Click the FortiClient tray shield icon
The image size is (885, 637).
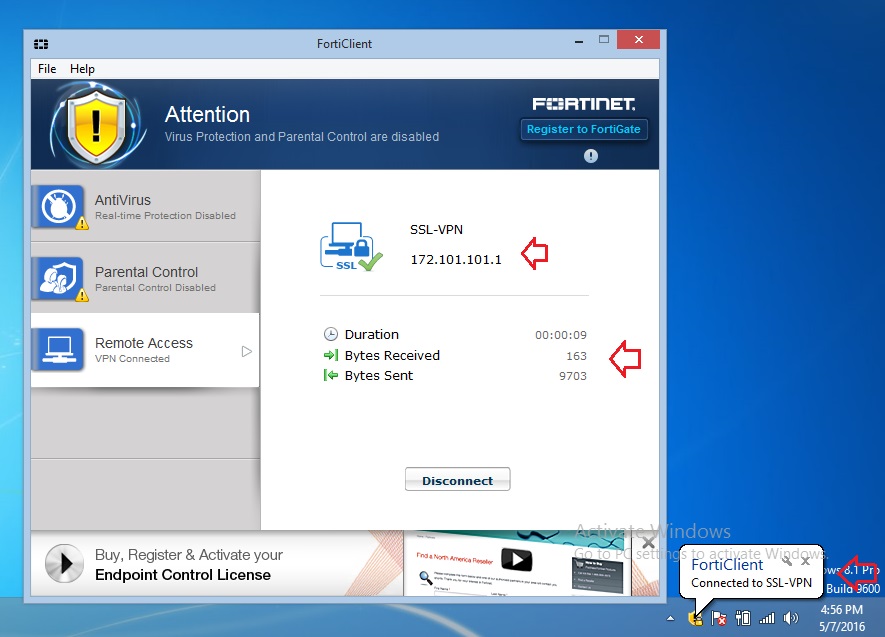[696, 619]
